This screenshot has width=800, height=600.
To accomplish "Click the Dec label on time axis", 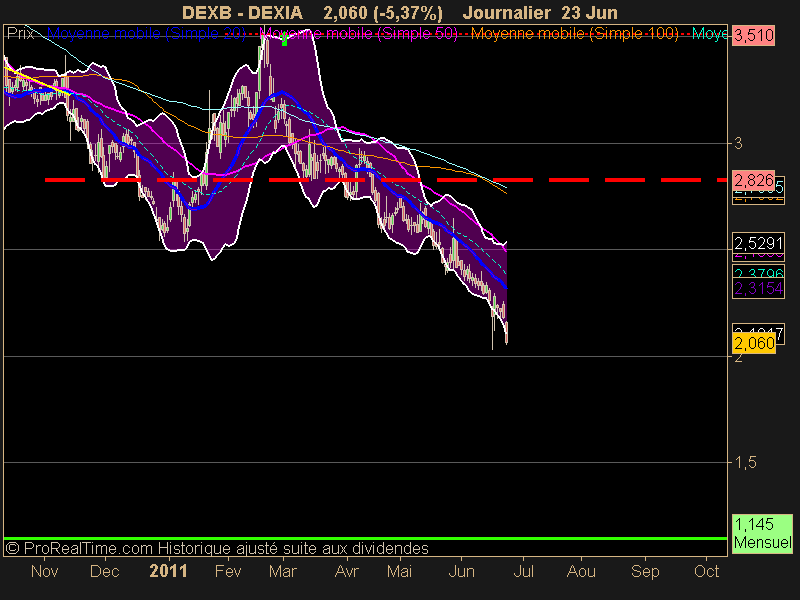I will [104, 571].
